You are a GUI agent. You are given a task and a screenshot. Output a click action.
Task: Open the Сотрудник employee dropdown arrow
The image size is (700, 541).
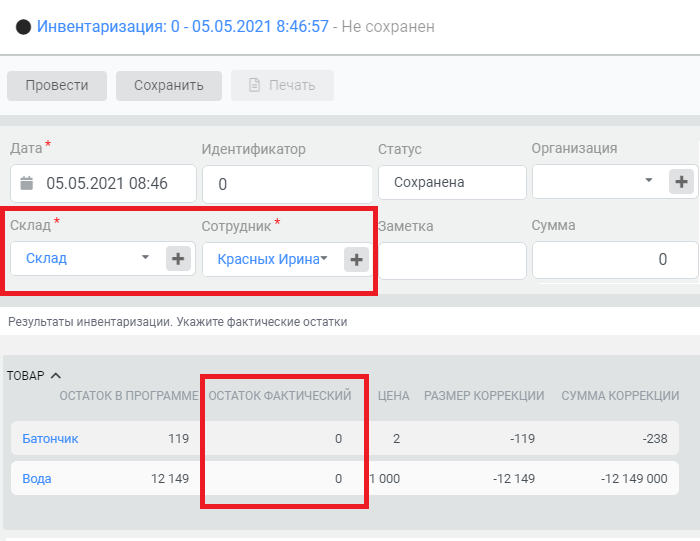click(x=324, y=258)
